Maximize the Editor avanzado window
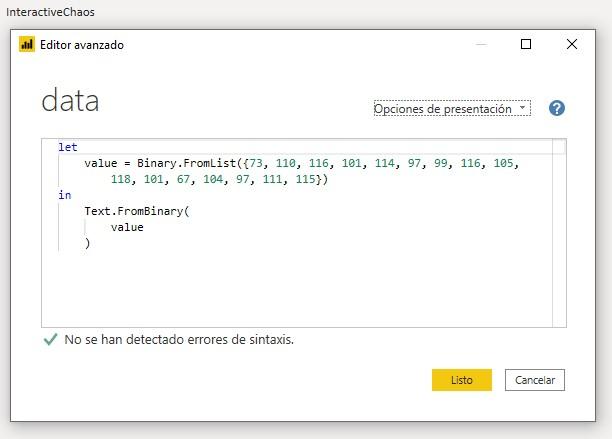Viewport: 612px width, 439px height. pyautogui.click(x=526, y=44)
